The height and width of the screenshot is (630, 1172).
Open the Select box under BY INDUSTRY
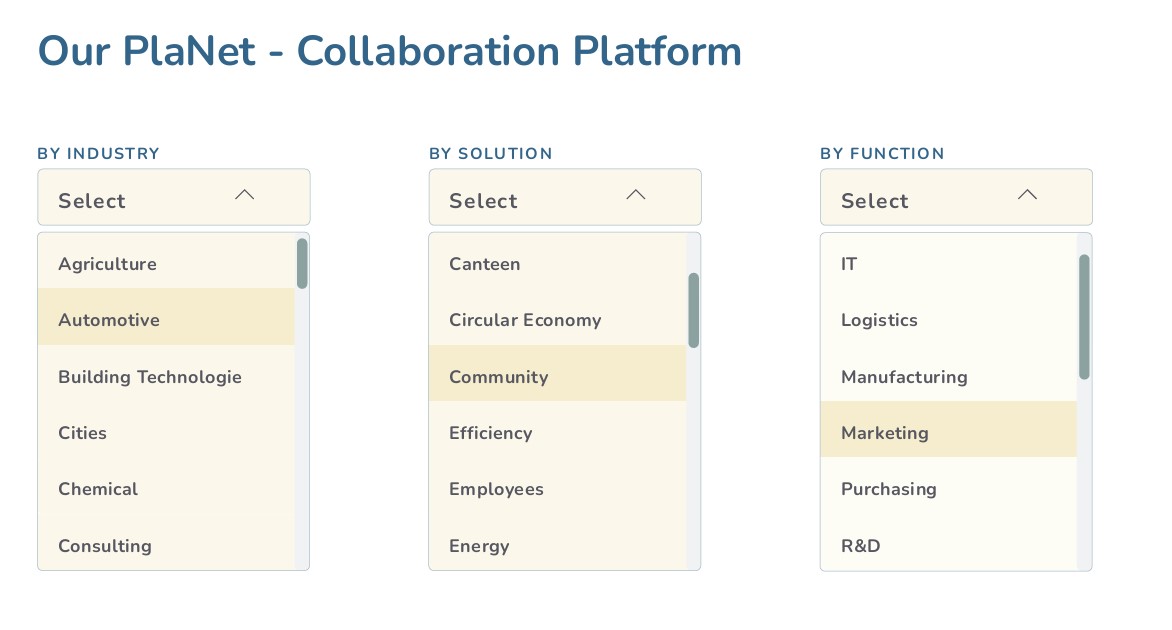tap(140, 197)
